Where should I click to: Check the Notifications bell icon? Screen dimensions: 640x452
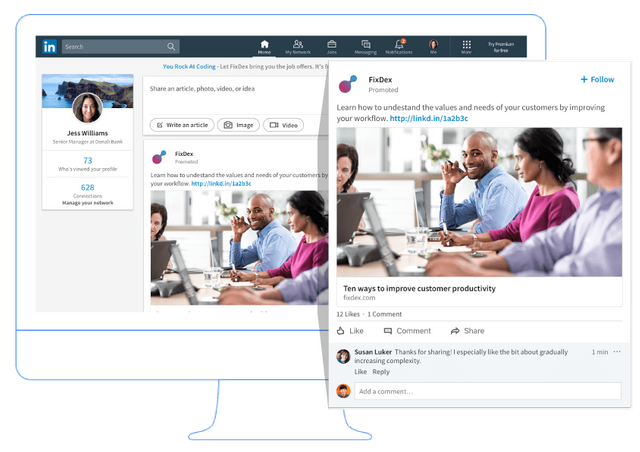(x=399, y=47)
